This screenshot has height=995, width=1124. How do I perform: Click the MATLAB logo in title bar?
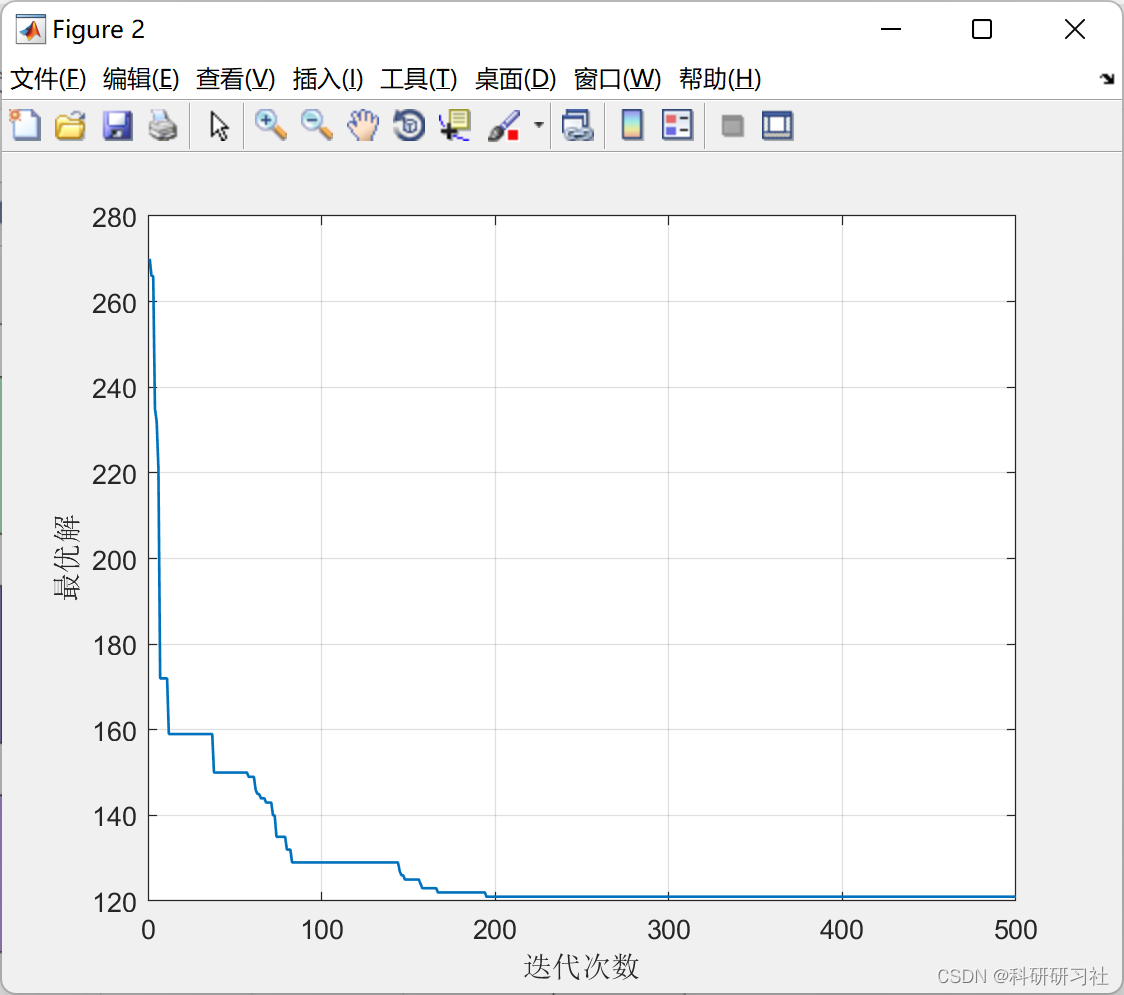tap(30, 29)
